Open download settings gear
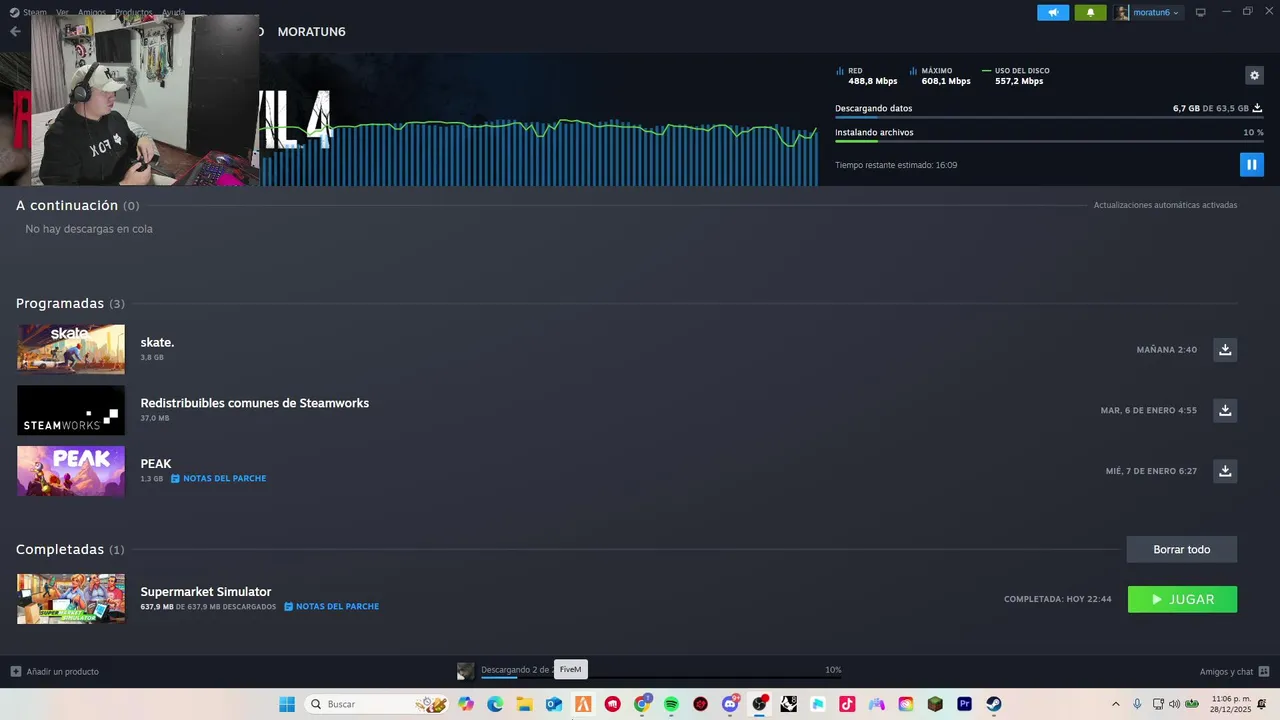The image size is (1280, 720). pos(1254,75)
